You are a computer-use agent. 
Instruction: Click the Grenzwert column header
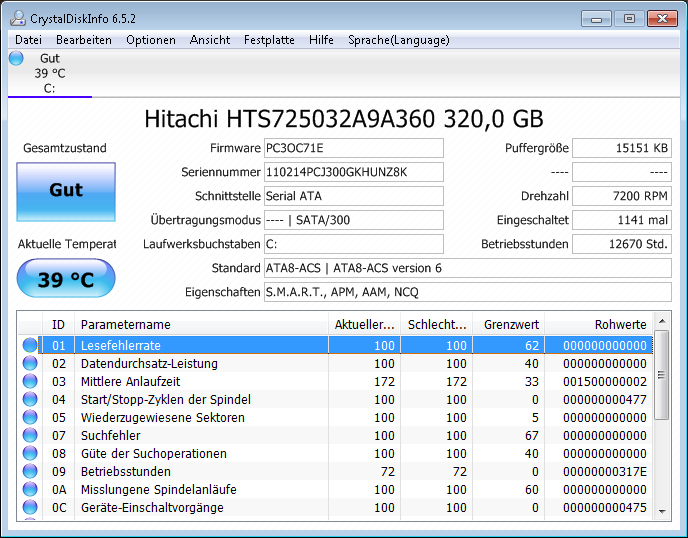509,325
